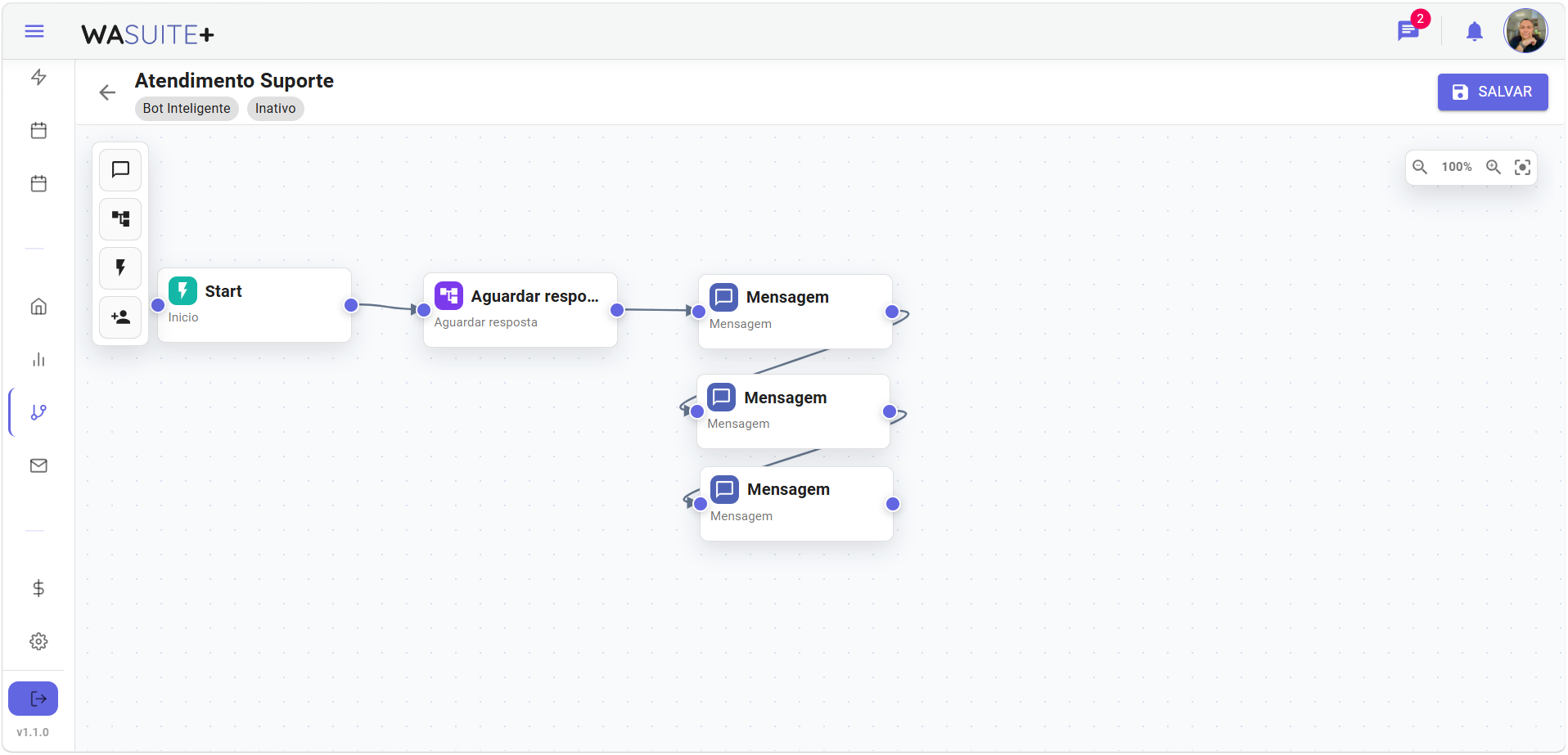
Task: Fit flow to view icon
Action: point(1522,167)
